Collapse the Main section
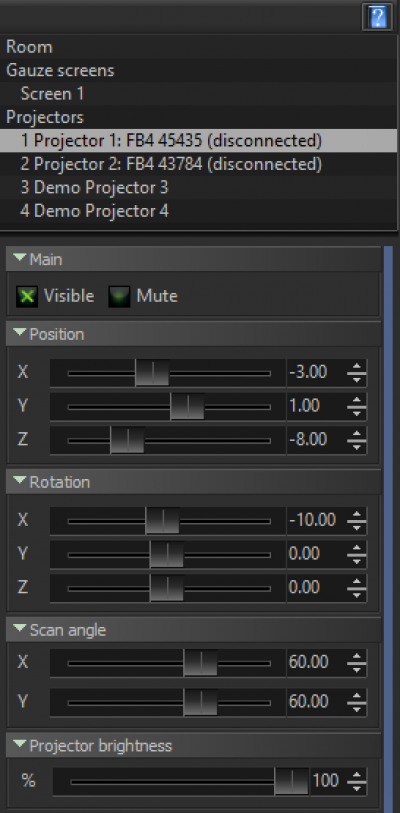The image size is (400, 813). [x=20, y=258]
